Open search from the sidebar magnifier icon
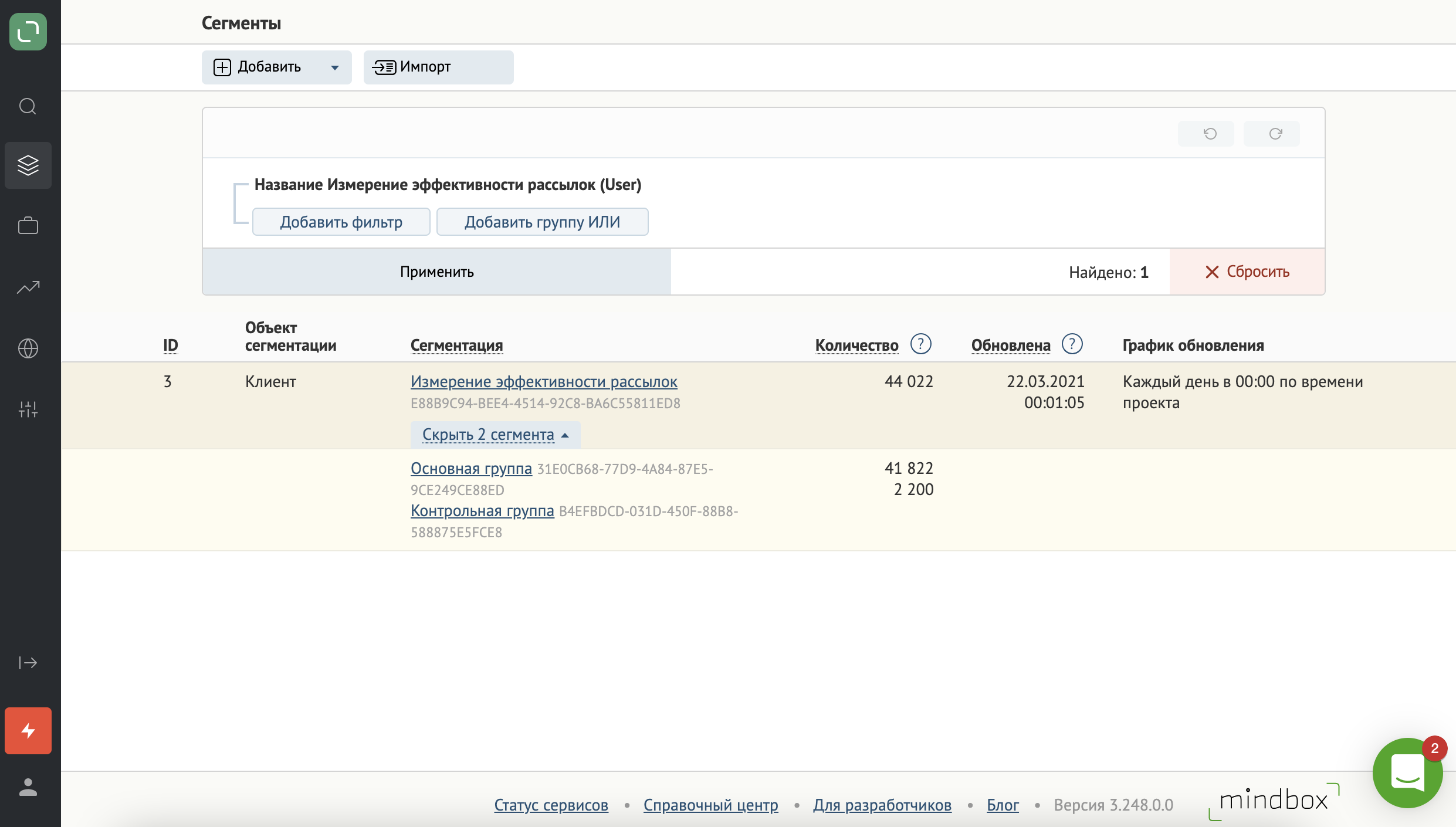 [x=28, y=106]
